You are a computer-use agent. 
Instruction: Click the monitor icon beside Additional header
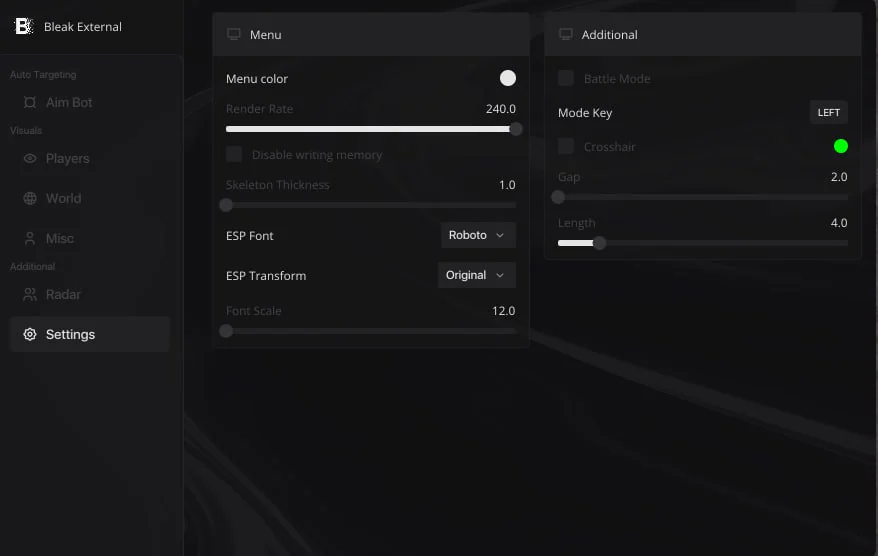point(566,34)
